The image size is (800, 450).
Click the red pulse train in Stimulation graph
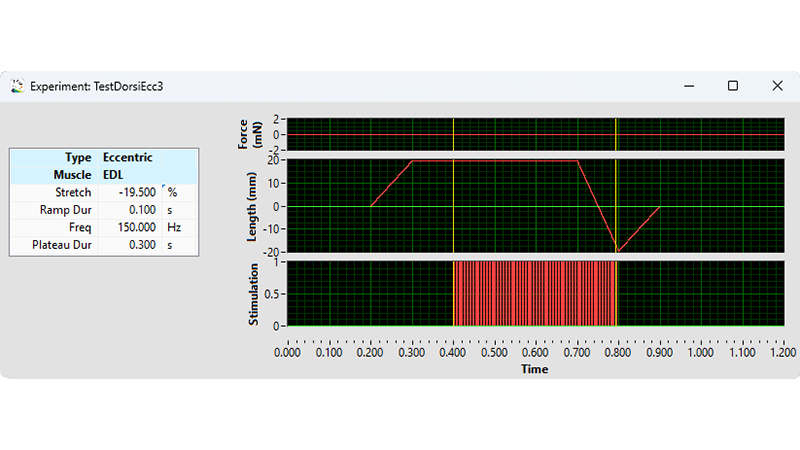tap(535, 295)
